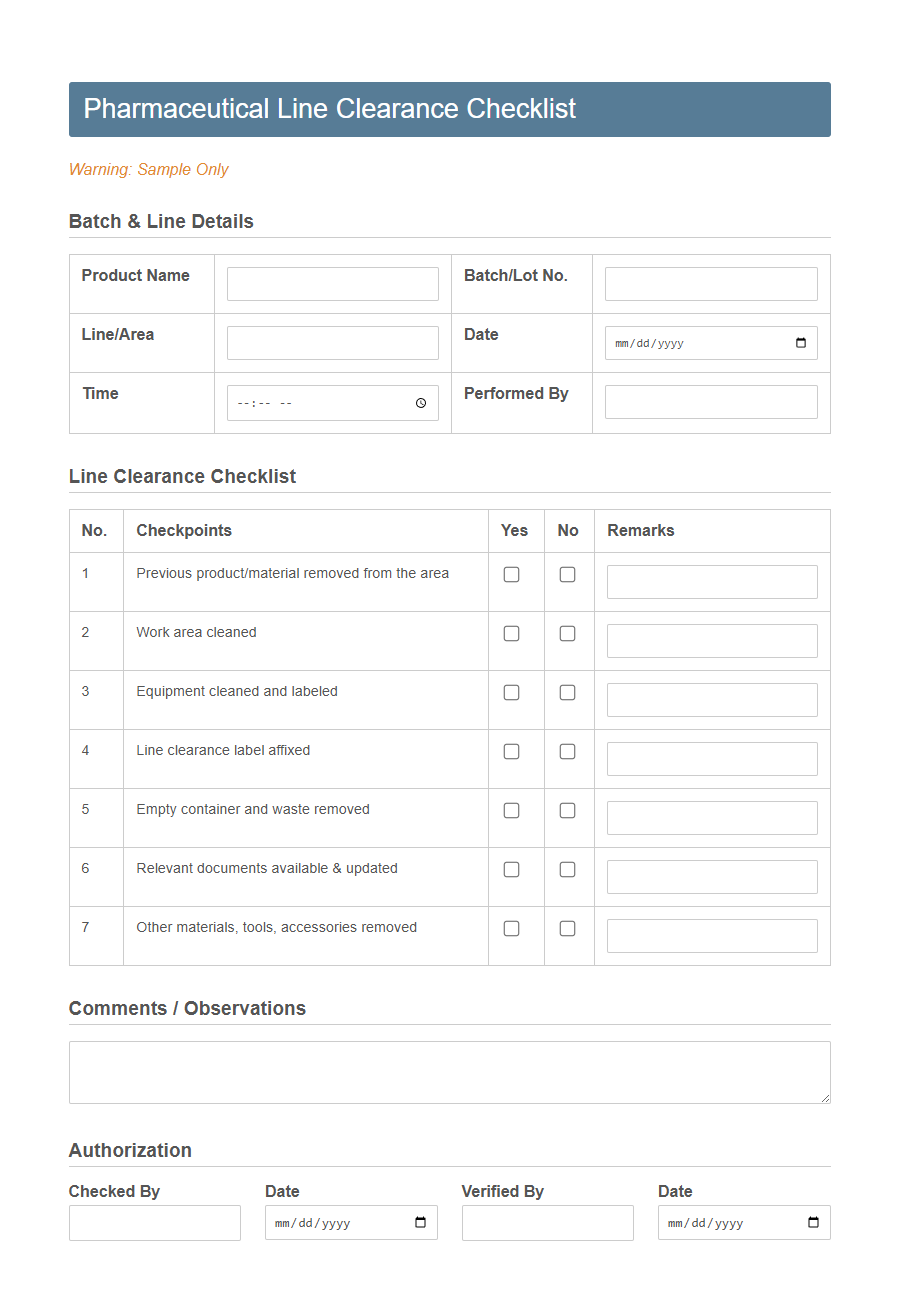This screenshot has width=900, height=1300.
Task: Click the Product Name input field
Action: coord(332,283)
